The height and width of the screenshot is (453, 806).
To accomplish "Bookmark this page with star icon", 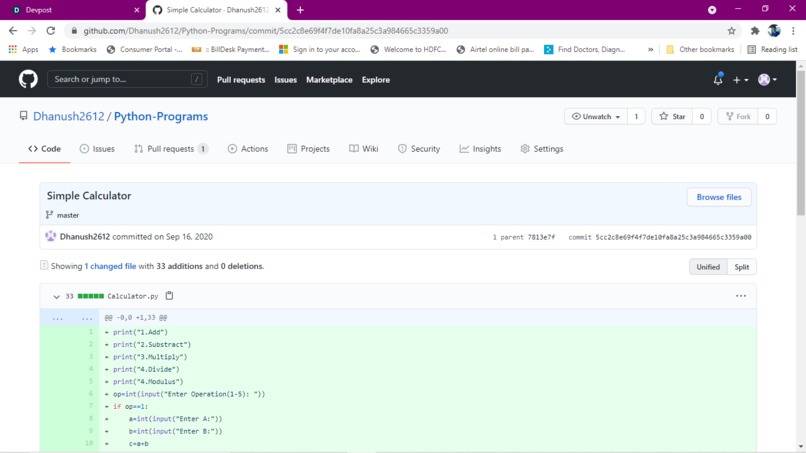I will click(x=731, y=31).
